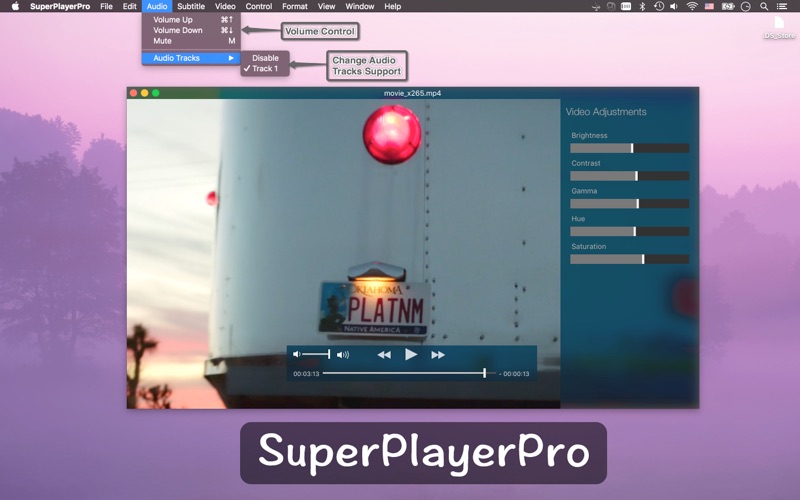Open Time Machine menu bar icon

(x=659, y=6)
